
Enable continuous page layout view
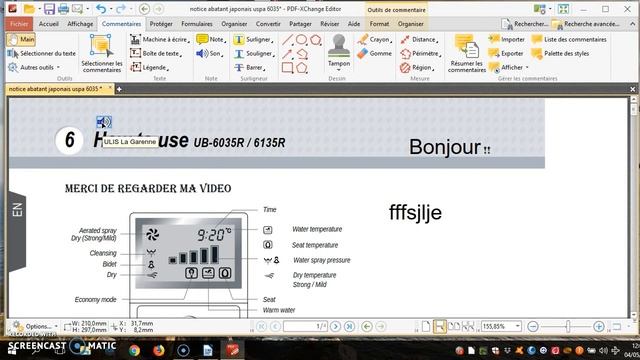coord(440,326)
